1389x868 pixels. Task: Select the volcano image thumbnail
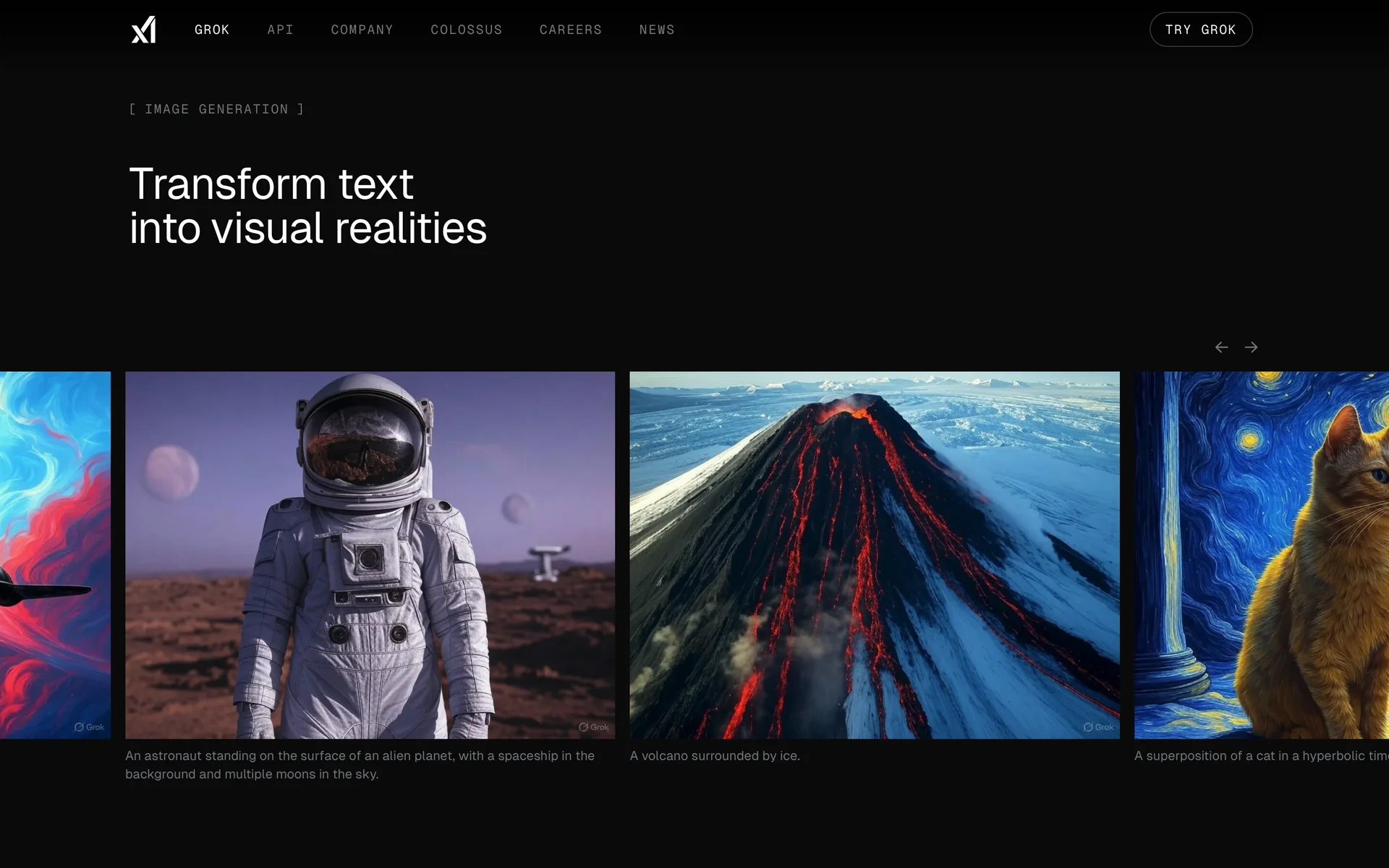[874, 555]
